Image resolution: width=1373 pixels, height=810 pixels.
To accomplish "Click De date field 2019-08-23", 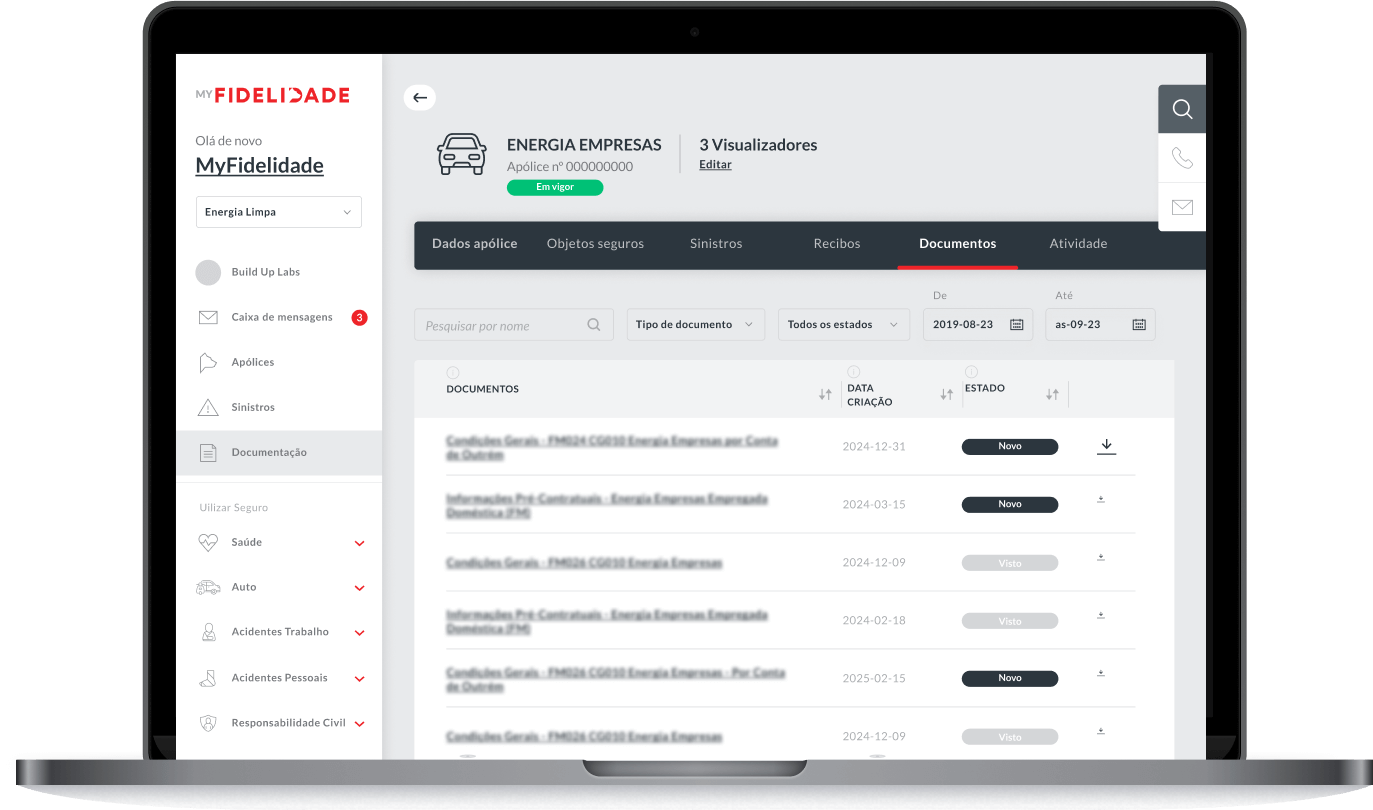I will pyautogui.click(x=978, y=324).
